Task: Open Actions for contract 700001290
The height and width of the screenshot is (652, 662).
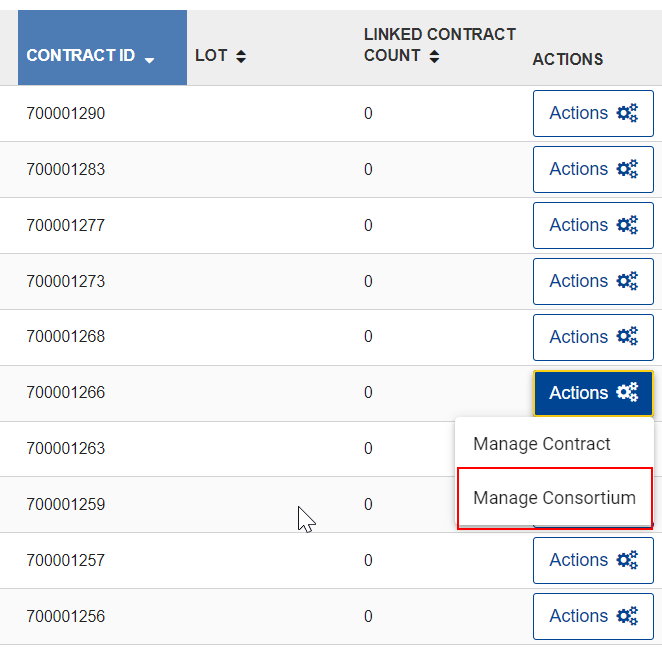Action: pos(593,113)
